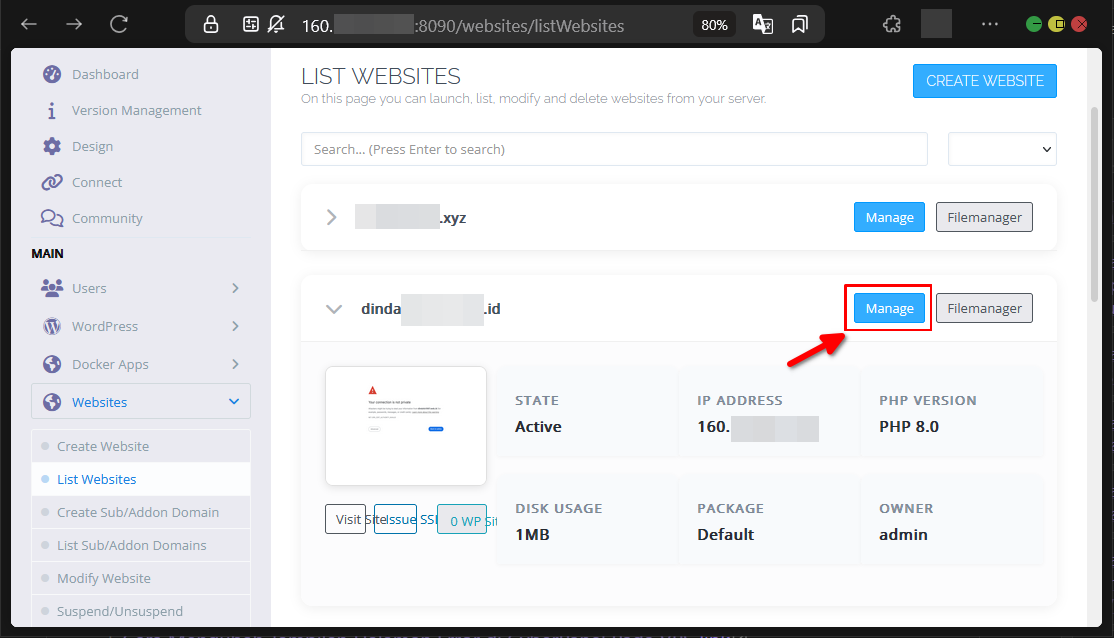The image size is (1114, 638).
Task: Click the CREATE WEBSITE button
Action: pos(985,81)
